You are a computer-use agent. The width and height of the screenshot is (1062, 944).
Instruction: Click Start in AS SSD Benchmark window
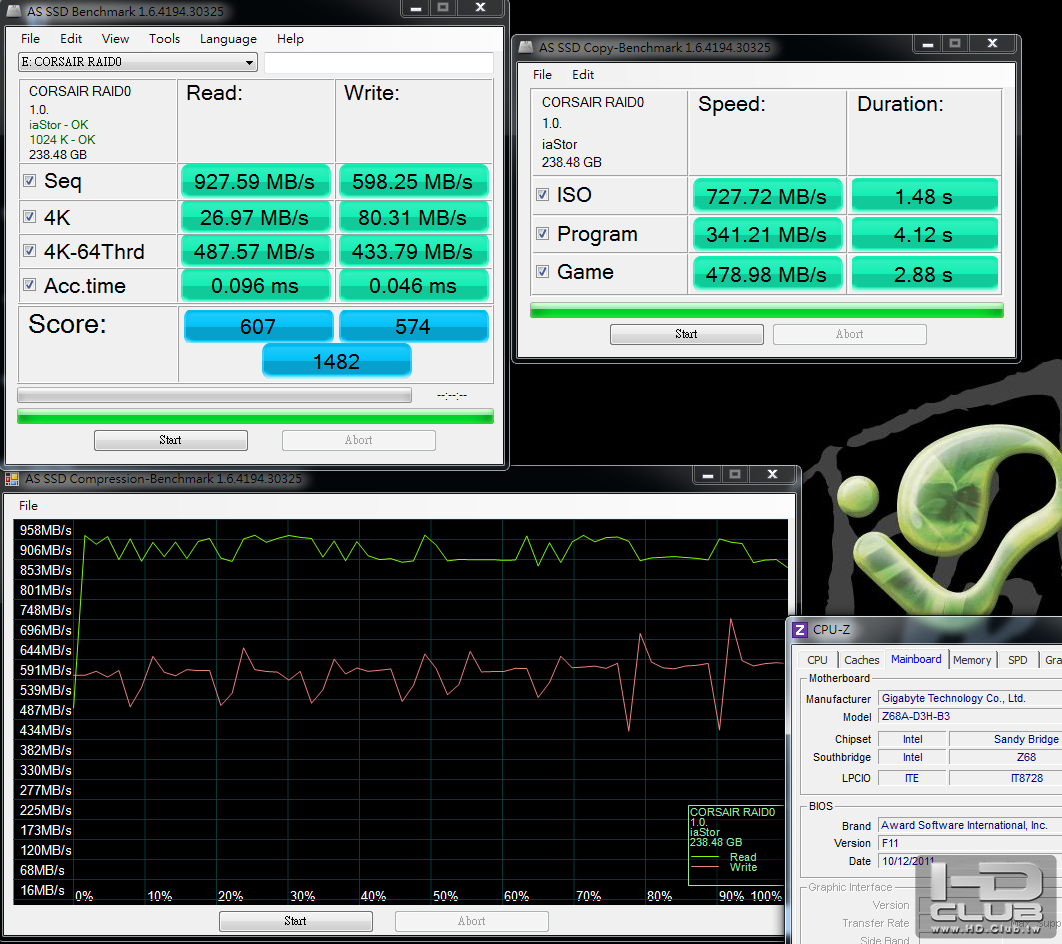click(x=171, y=440)
